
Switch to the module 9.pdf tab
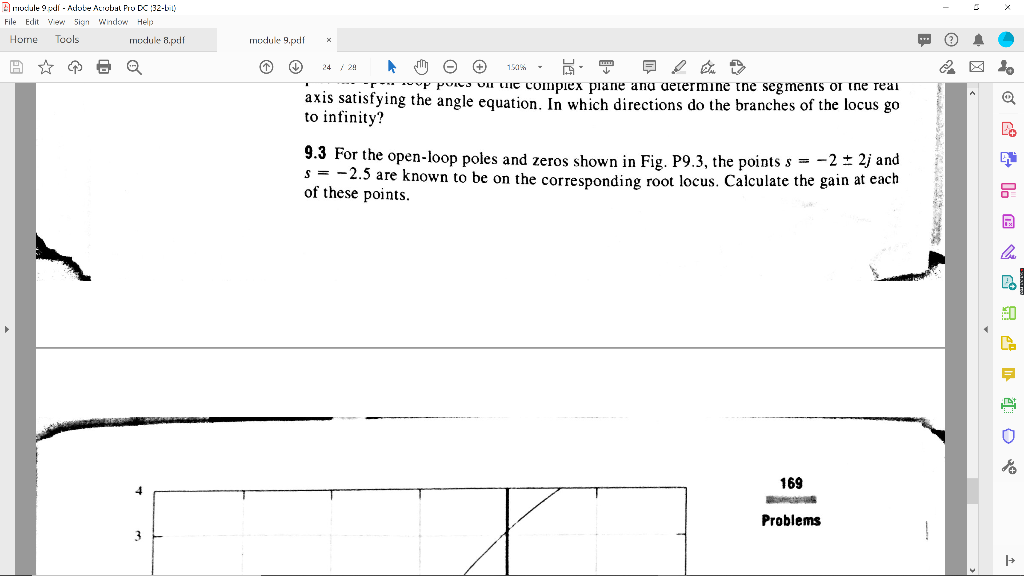pyautogui.click(x=280, y=40)
